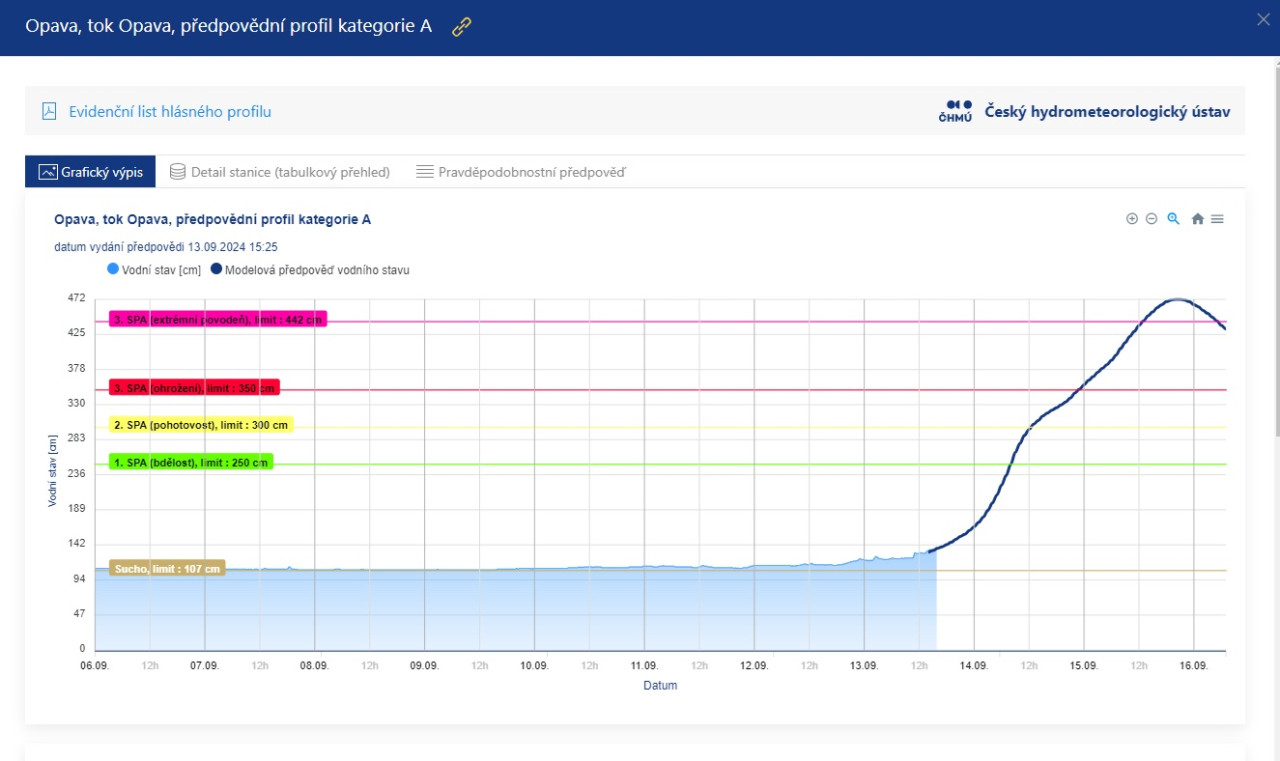The width and height of the screenshot is (1280, 761).
Task: Click the 2. SPA (pohotovost) limit 300 cm label
Action: point(201,425)
